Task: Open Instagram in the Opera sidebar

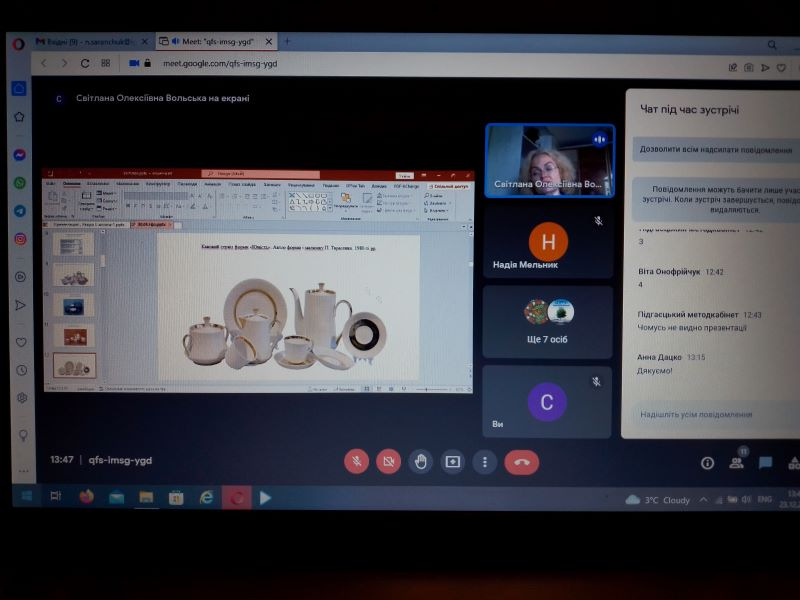Action: [x=20, y=239]
